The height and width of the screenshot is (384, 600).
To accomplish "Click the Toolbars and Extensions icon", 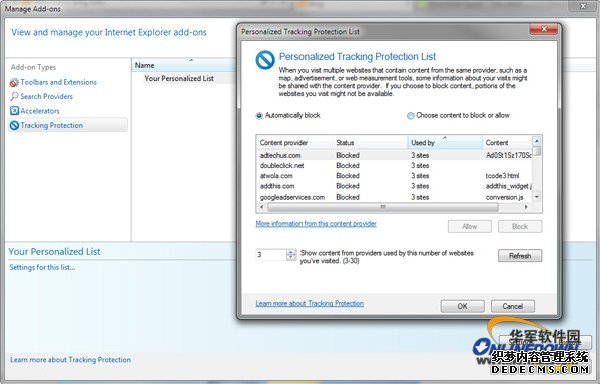I will pyautogui.click(x=14, y=82).
